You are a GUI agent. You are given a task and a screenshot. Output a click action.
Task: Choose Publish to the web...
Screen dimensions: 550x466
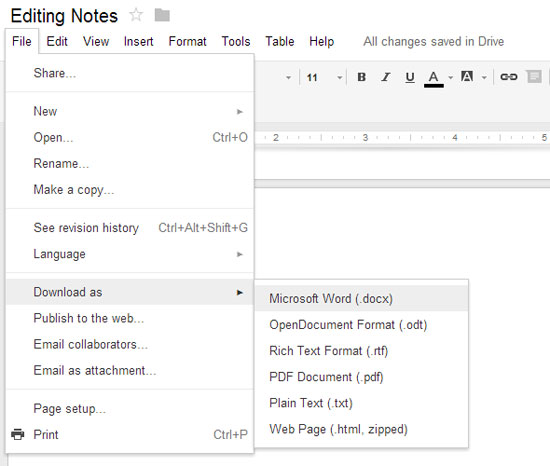[129, 318]
